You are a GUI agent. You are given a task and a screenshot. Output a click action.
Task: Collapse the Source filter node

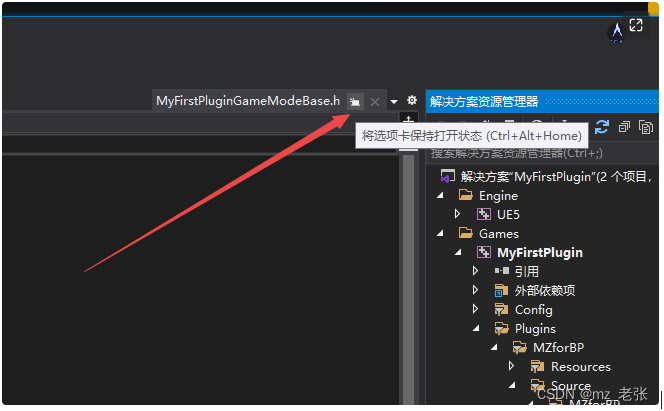tap(512, 385)
